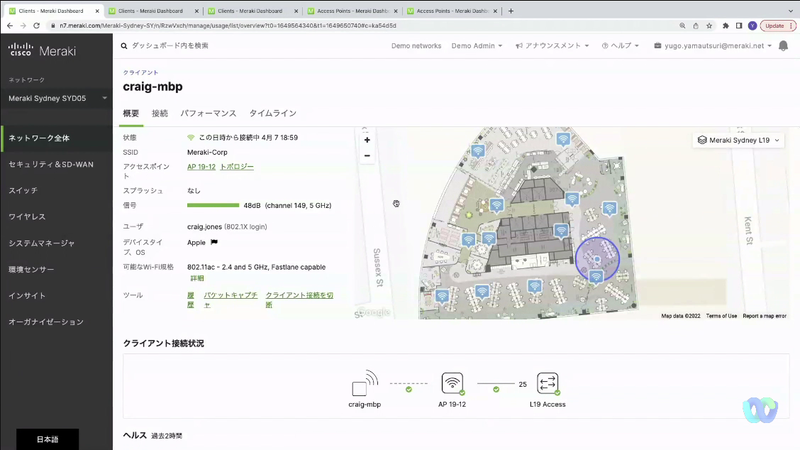
Task: Open the AP 19-12 access point link
Action: (x=201, y=167)
